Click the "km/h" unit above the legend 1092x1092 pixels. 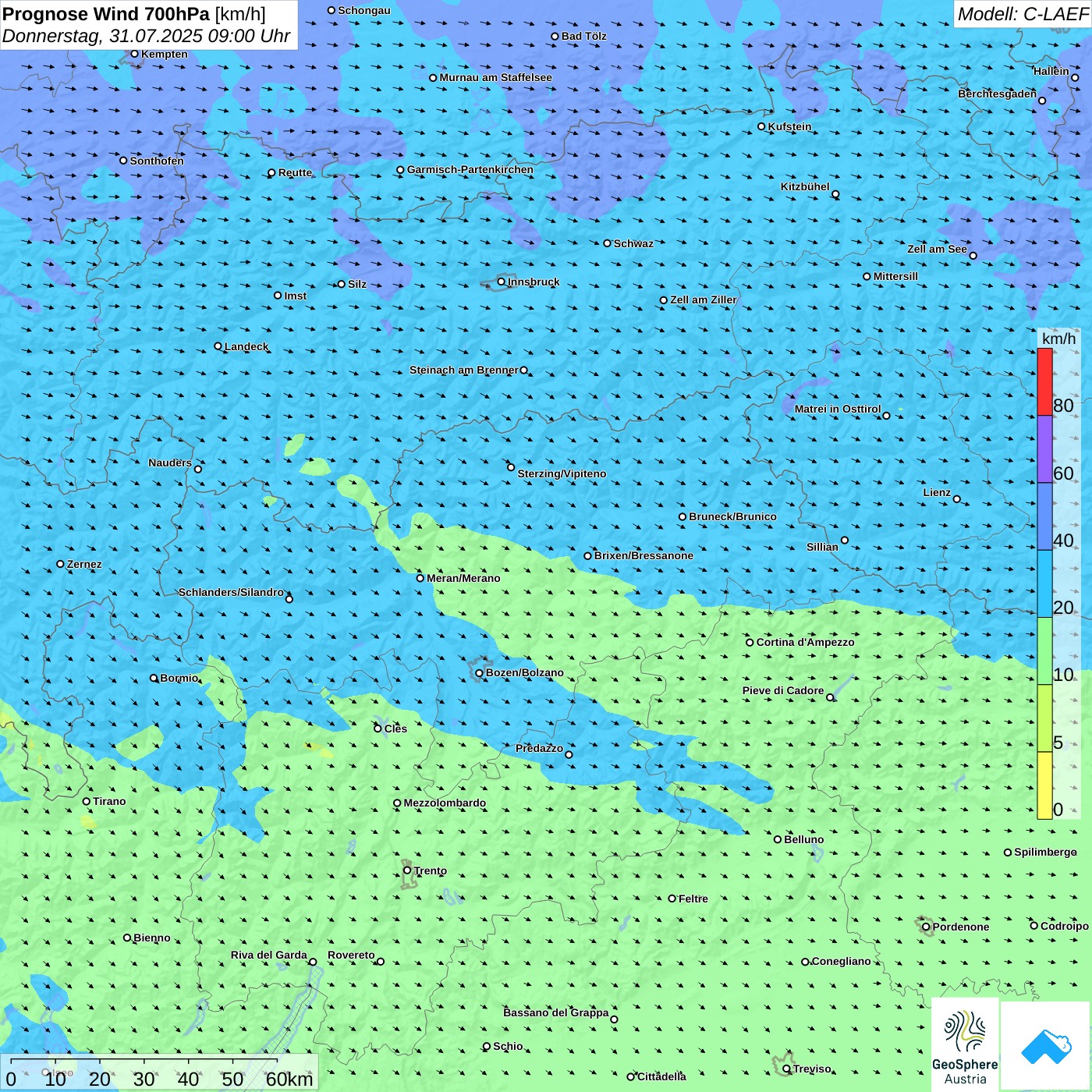(x=1058, y=339)
